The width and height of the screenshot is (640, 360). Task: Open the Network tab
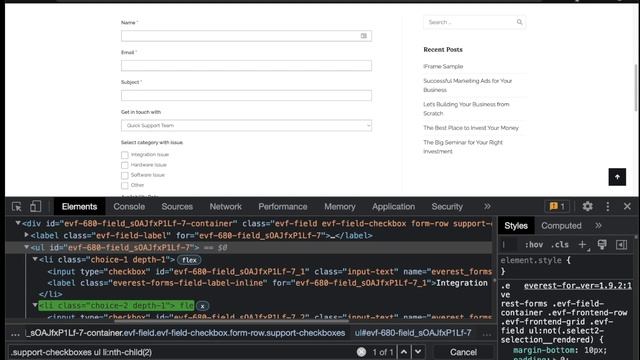(x=226, y=207)
